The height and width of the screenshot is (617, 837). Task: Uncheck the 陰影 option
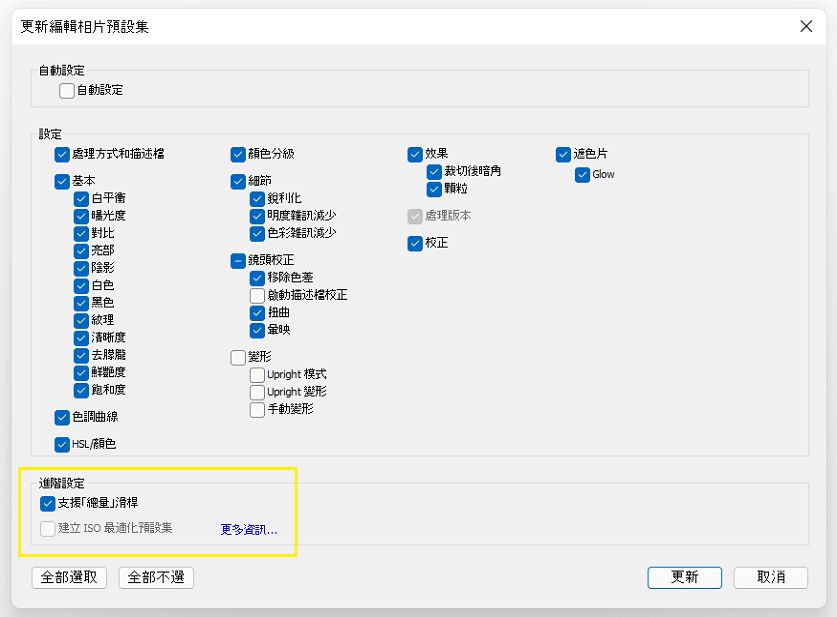point(81,268)
